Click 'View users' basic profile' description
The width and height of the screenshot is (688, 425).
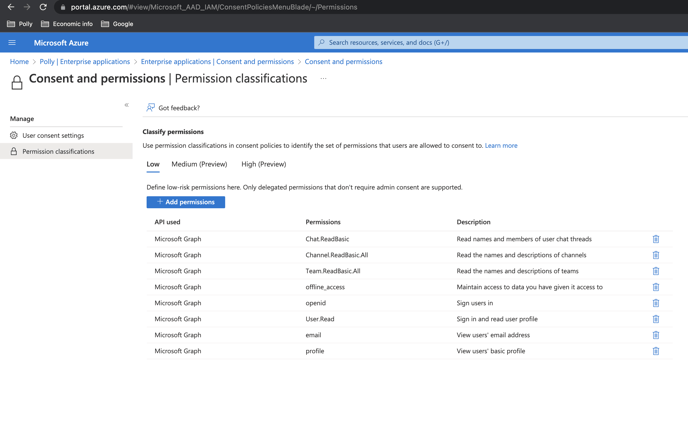click(x=491, y=351)
